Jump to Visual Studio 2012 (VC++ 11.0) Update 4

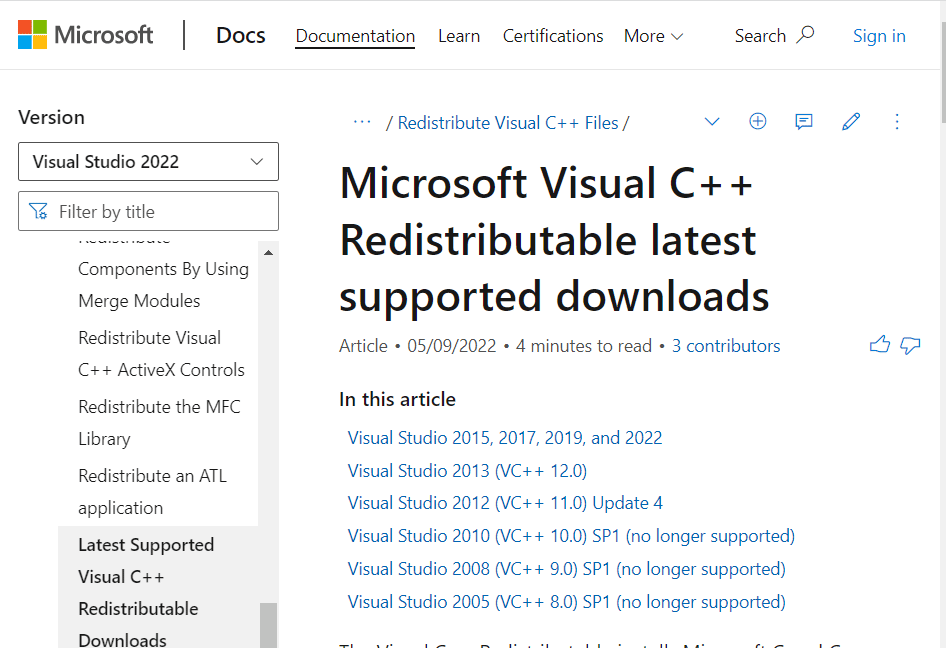(505, 503)
